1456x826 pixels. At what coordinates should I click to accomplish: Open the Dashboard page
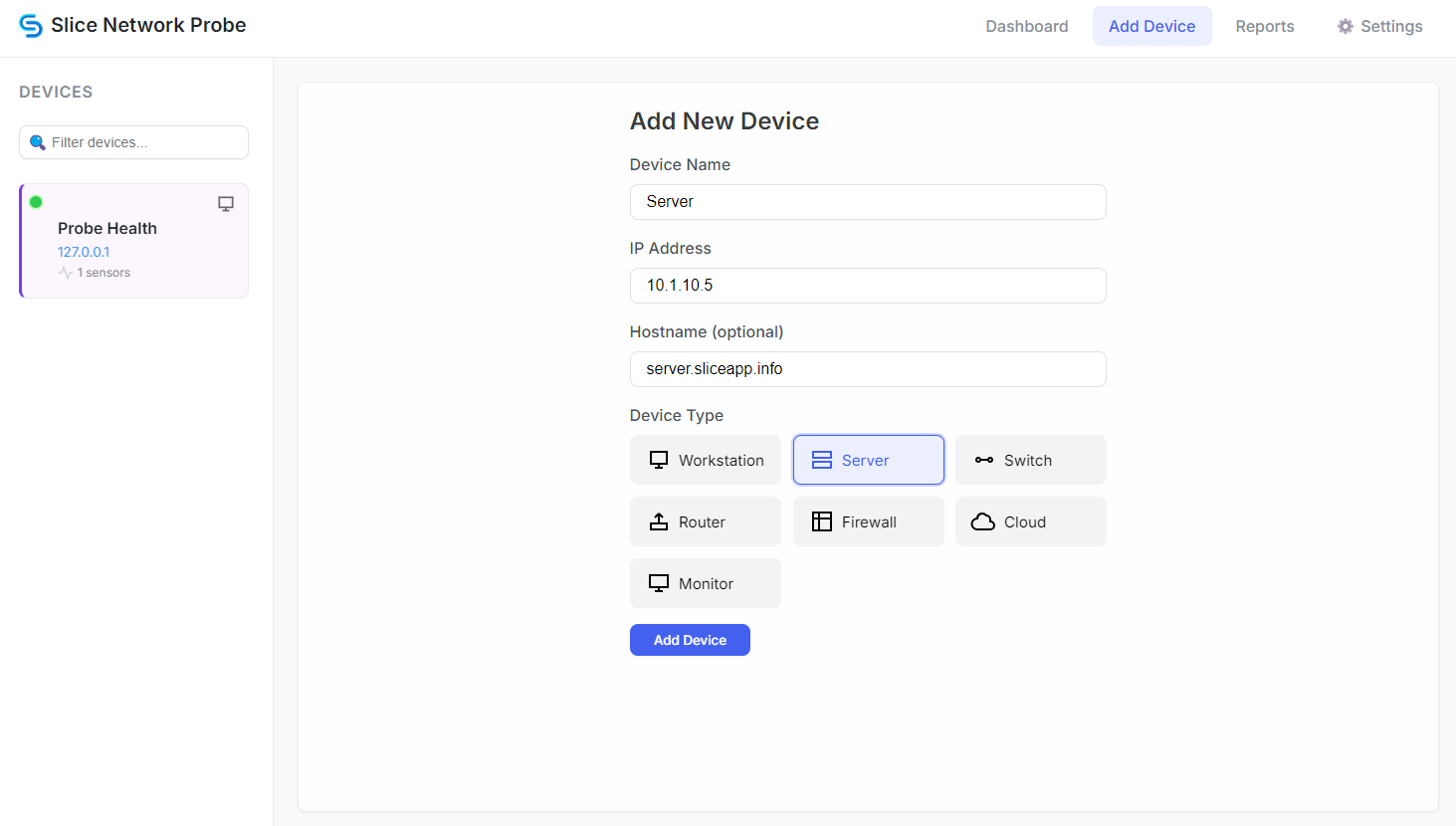(1027, 26)
